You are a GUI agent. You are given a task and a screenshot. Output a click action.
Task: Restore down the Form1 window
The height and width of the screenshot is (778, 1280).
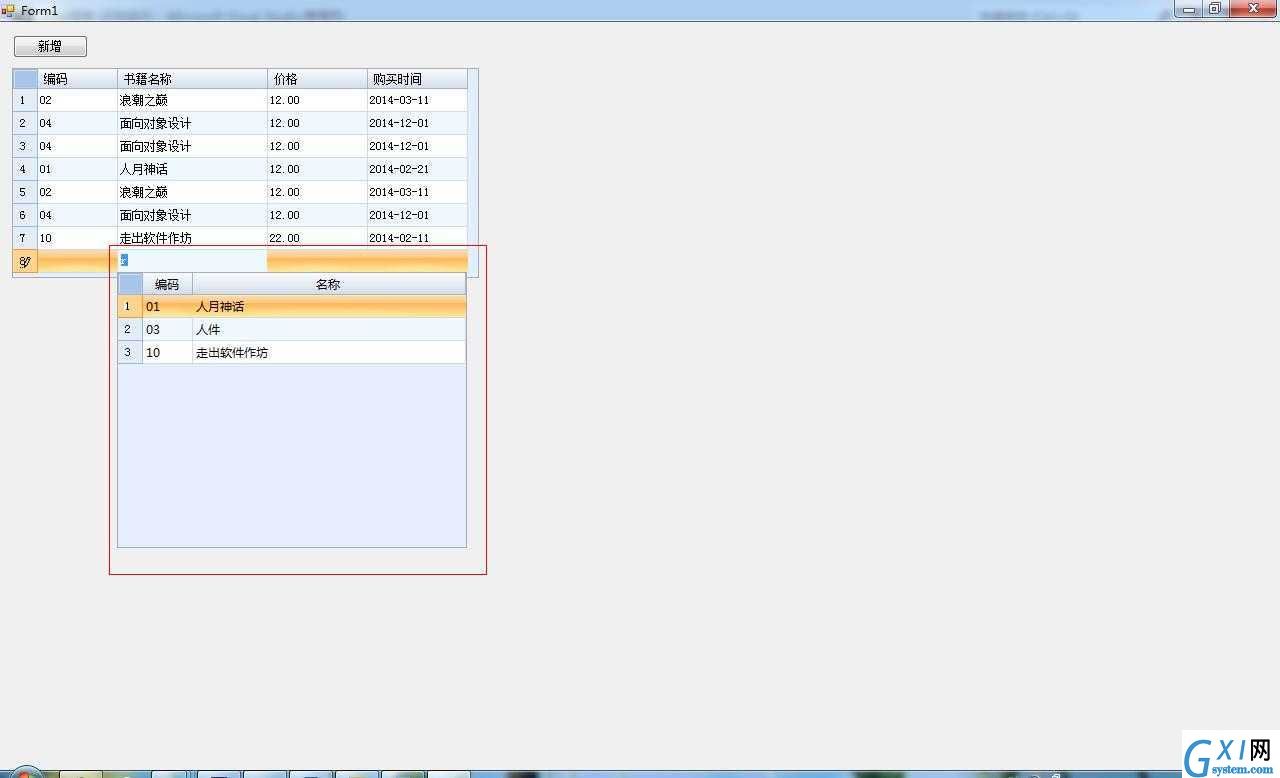click(1214, 9)
